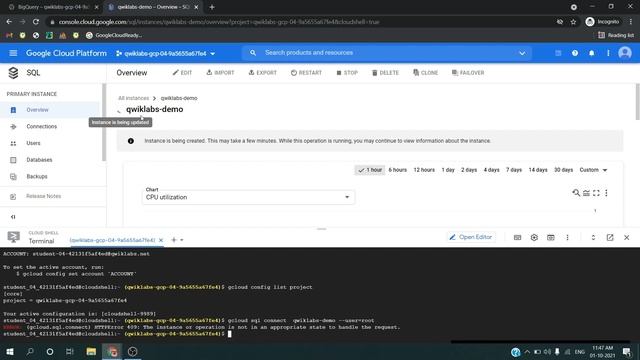Open Cloud Shell in new window
This screenshot has height=360, width=640.
[610, 238]
